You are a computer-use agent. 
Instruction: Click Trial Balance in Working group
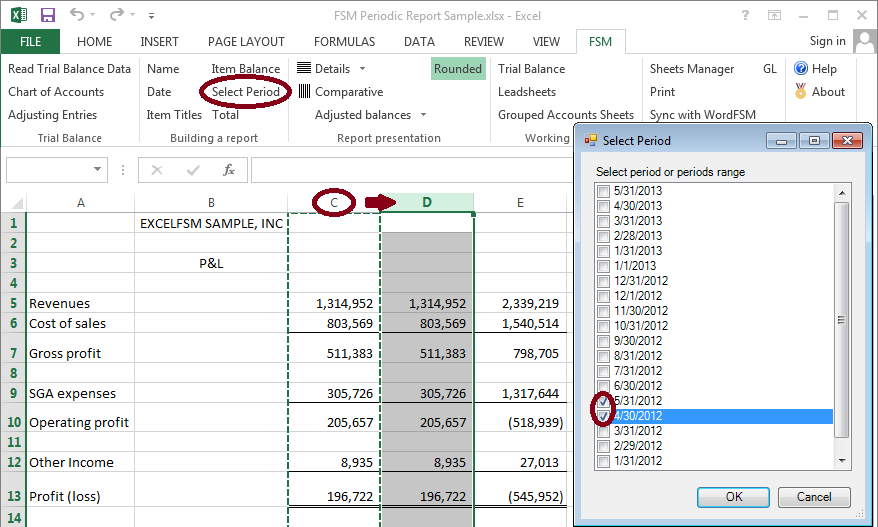pyautogui.click(x=531, y=68)
